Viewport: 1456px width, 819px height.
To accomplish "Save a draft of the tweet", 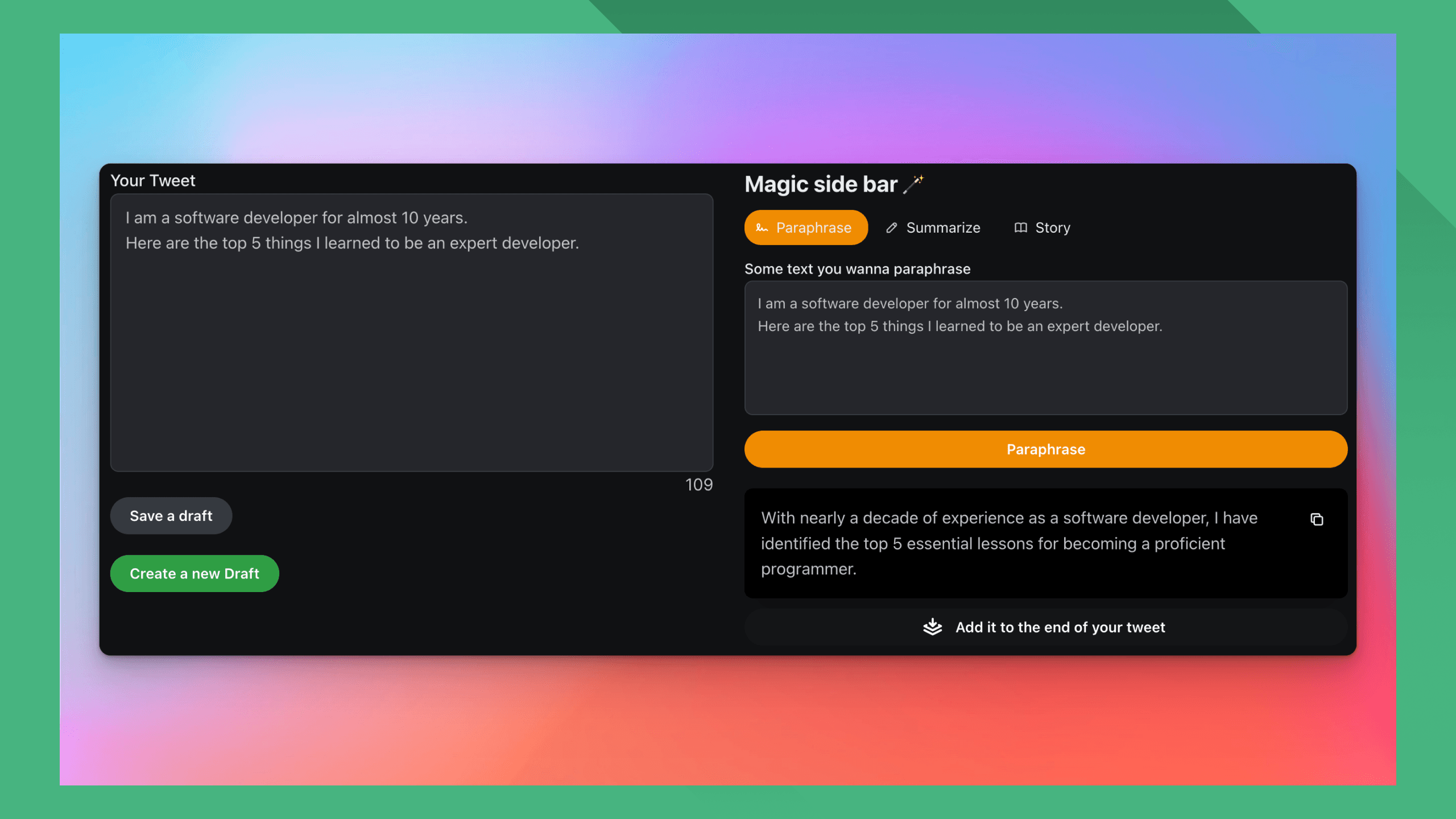I will 171,516.
